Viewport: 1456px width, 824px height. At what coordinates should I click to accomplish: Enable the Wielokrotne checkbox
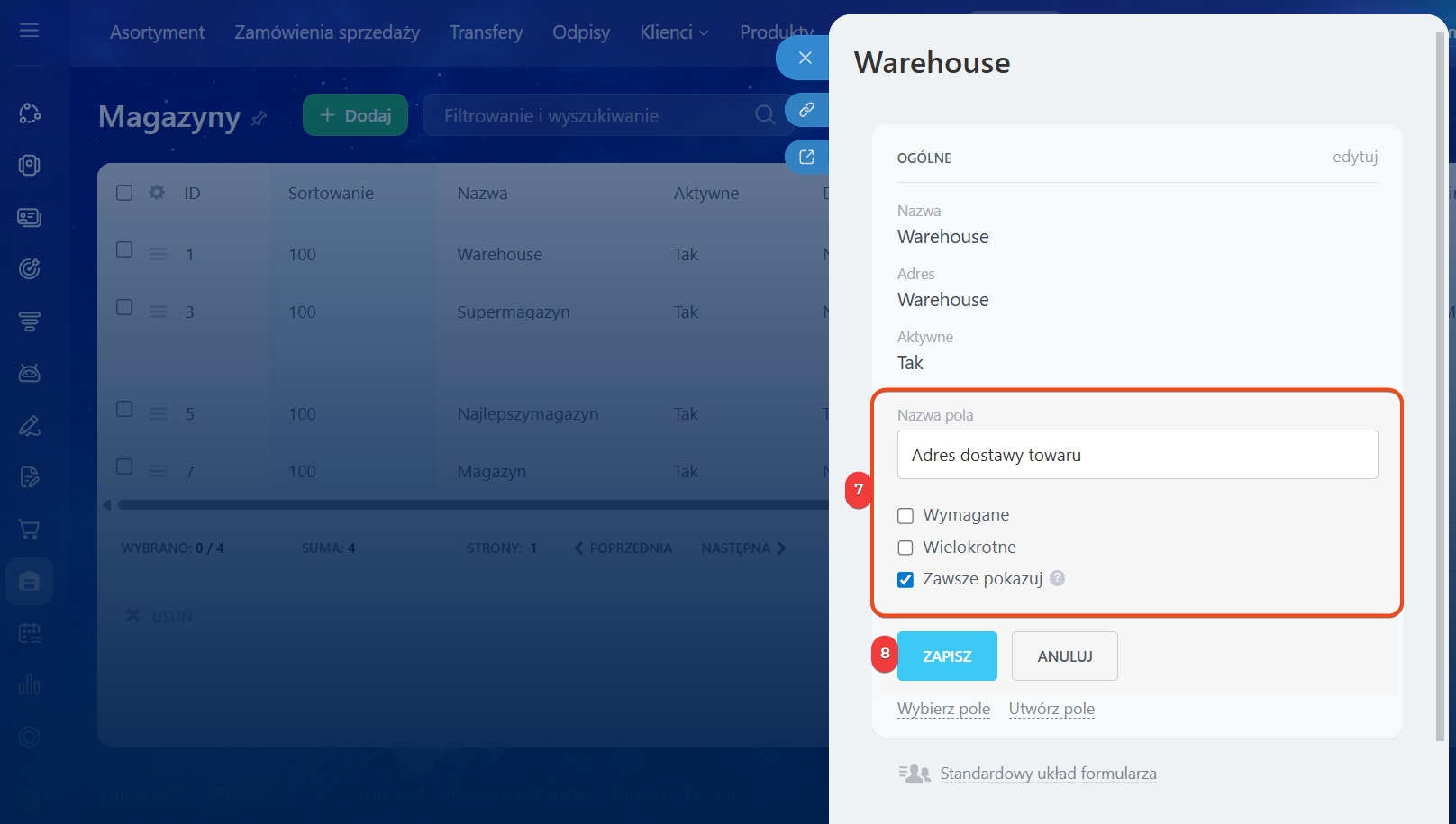tap(905, 548)
